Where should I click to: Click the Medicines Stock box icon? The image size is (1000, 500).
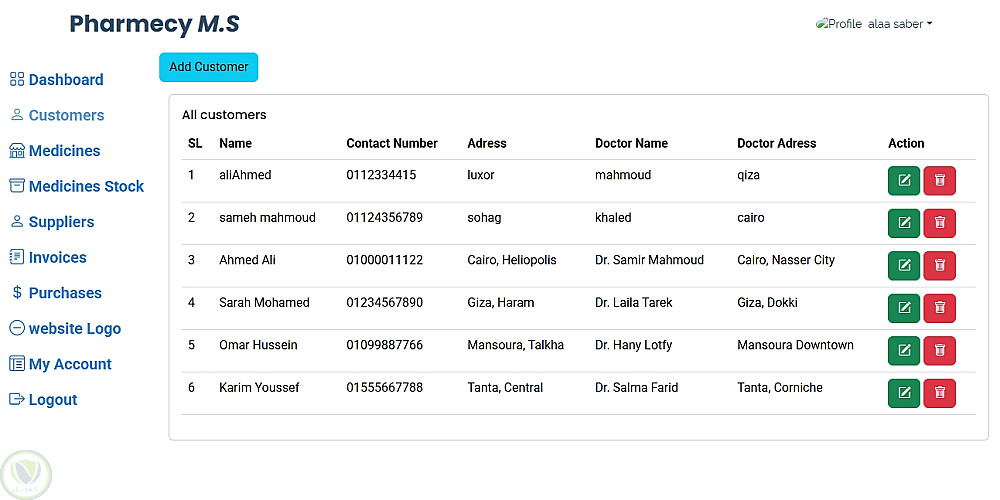click(x=17, y=186)
